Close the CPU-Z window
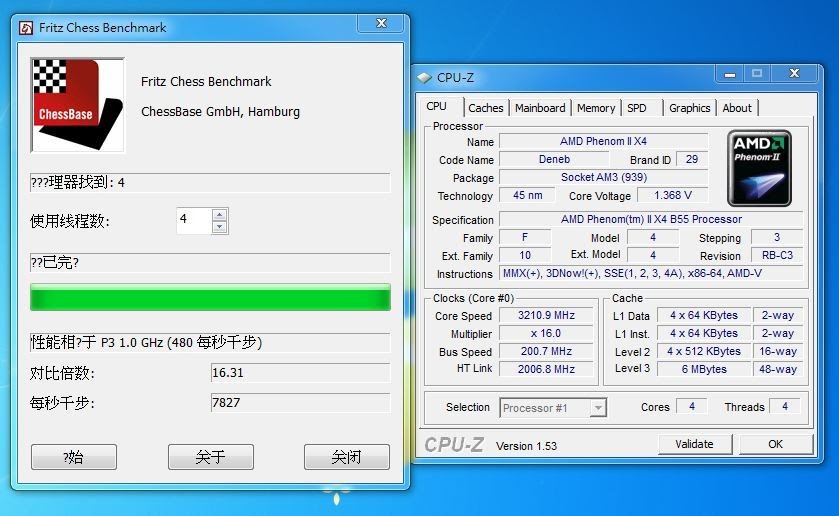 (x=795, y=73)
